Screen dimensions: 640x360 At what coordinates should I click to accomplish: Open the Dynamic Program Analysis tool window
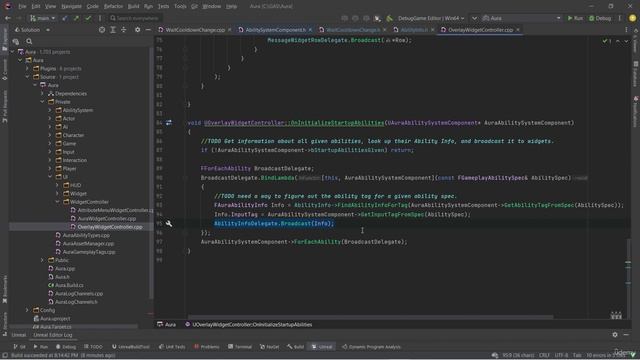click(371, 347)
